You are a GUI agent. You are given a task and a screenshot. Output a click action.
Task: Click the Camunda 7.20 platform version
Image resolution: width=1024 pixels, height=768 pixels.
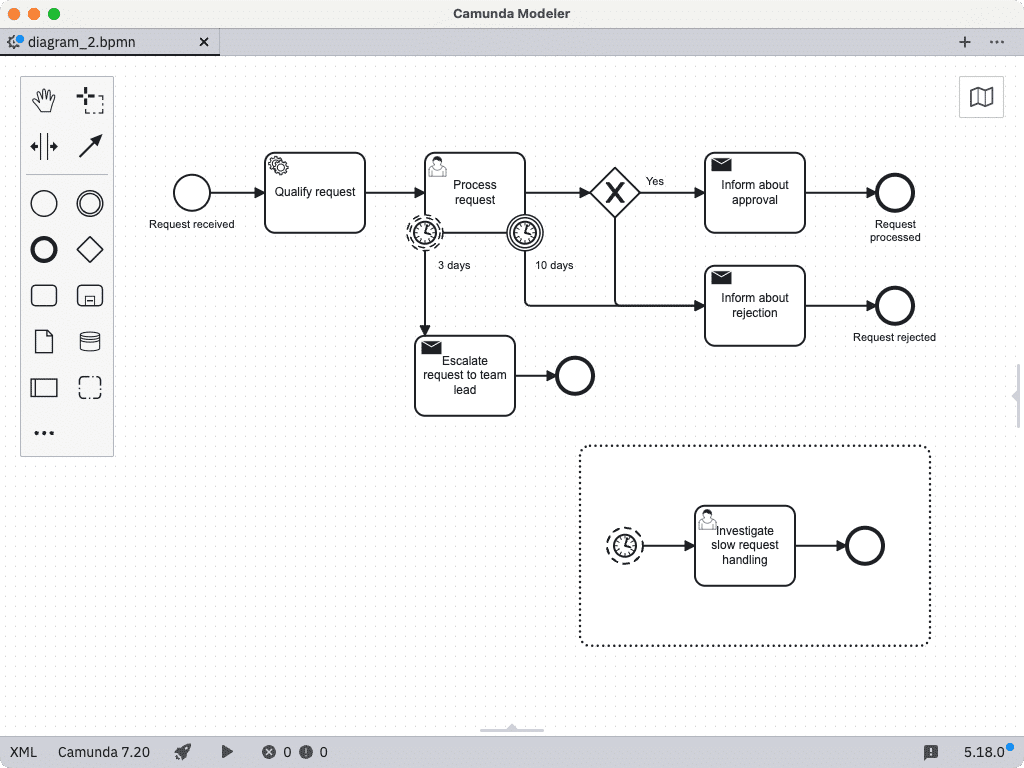104,752
